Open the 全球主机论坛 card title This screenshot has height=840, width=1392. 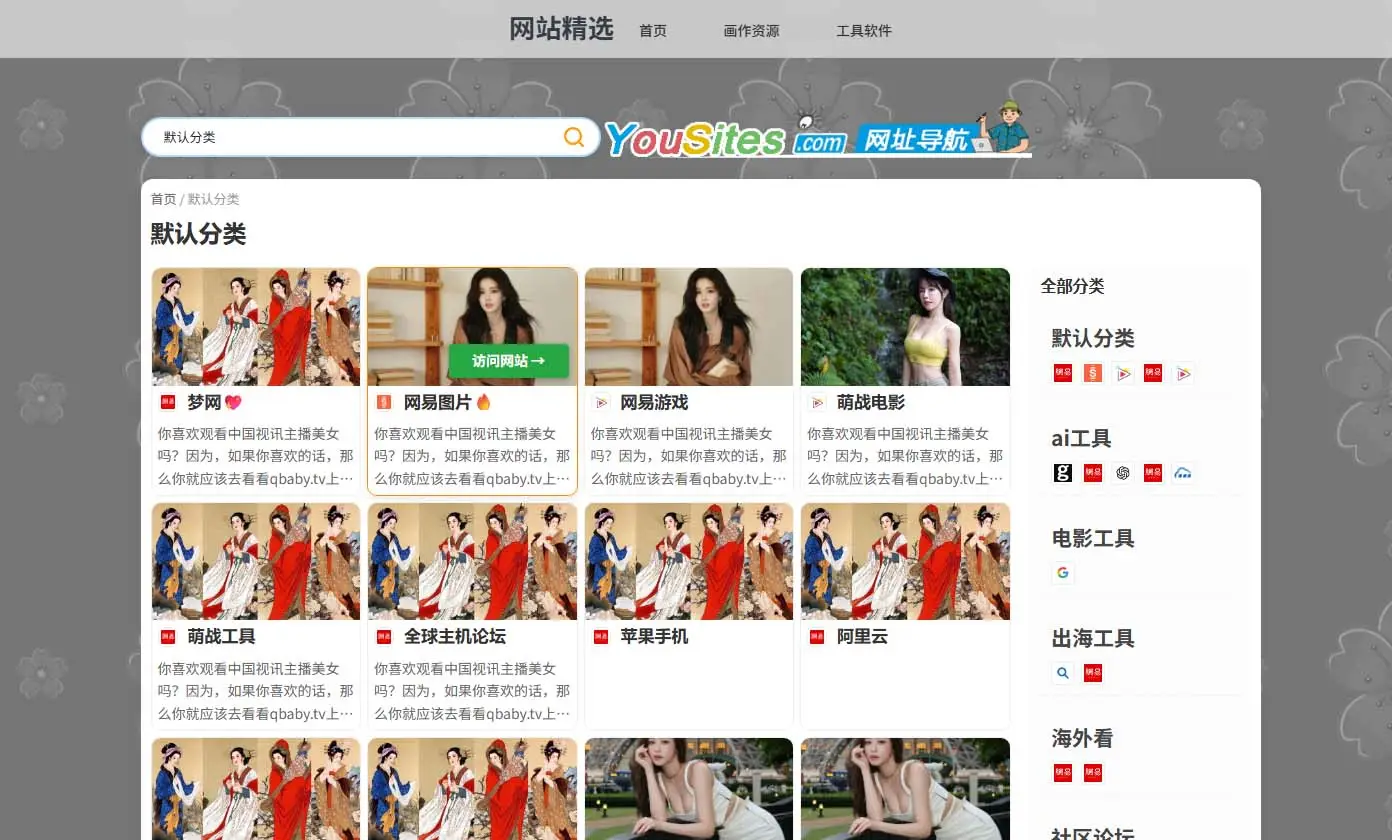[x=454, y=636]
